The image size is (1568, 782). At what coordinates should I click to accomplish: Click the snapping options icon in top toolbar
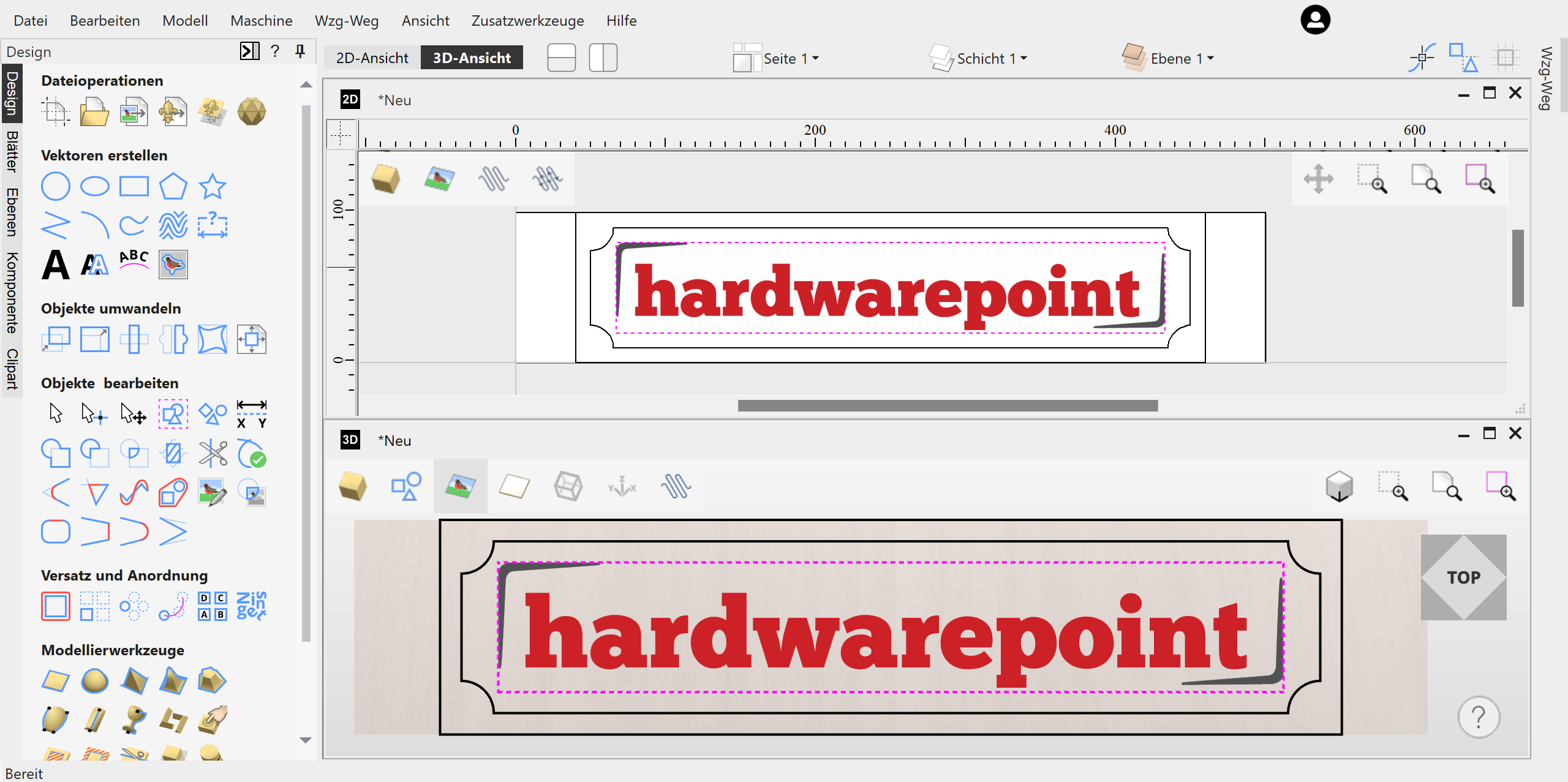pos(1422,58)
